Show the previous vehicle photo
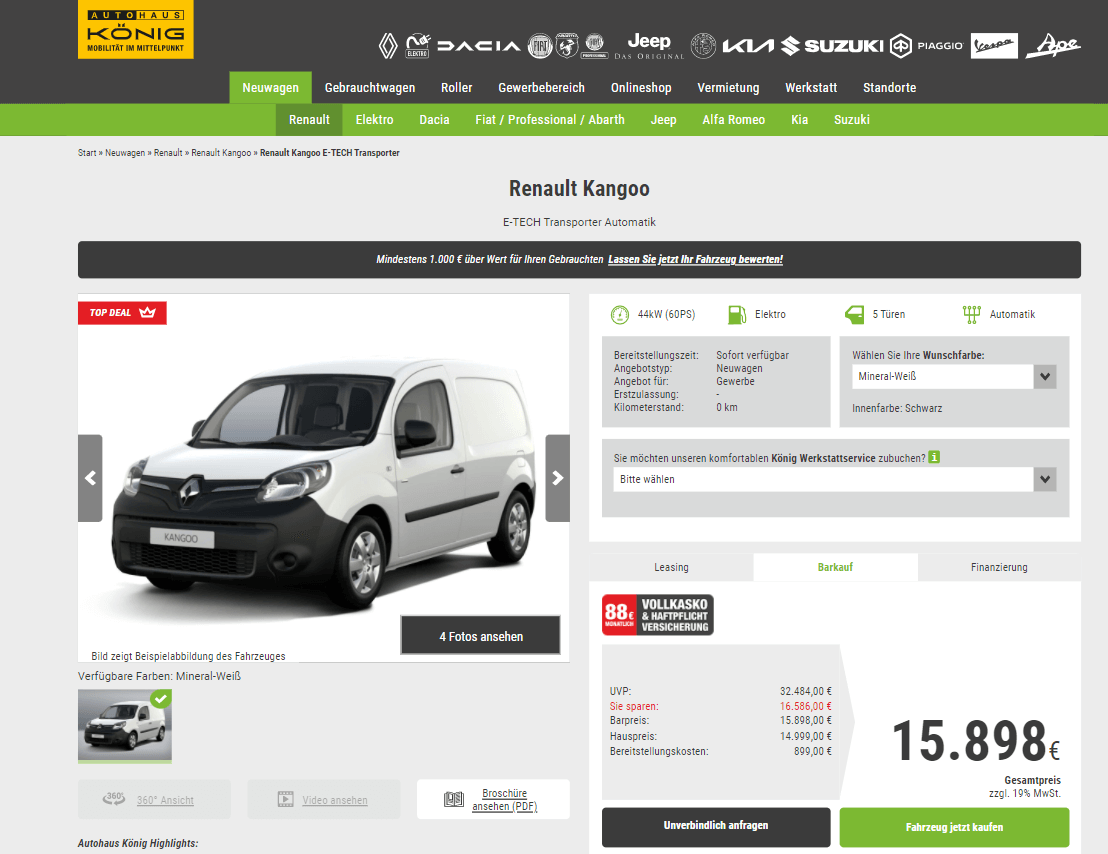1108x854 pixels. pos(90,478)
